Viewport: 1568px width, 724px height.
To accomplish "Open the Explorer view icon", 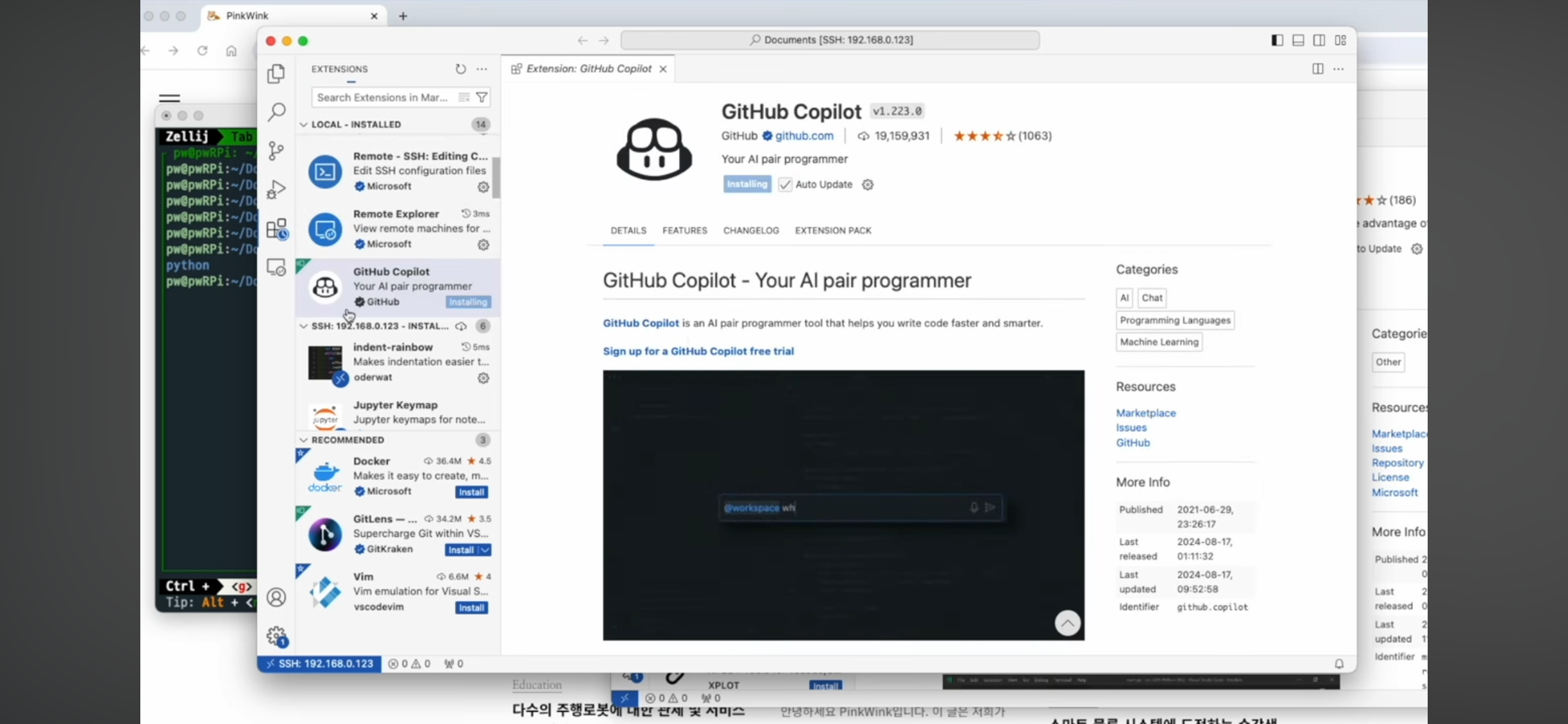I will [x=276, y=74].
